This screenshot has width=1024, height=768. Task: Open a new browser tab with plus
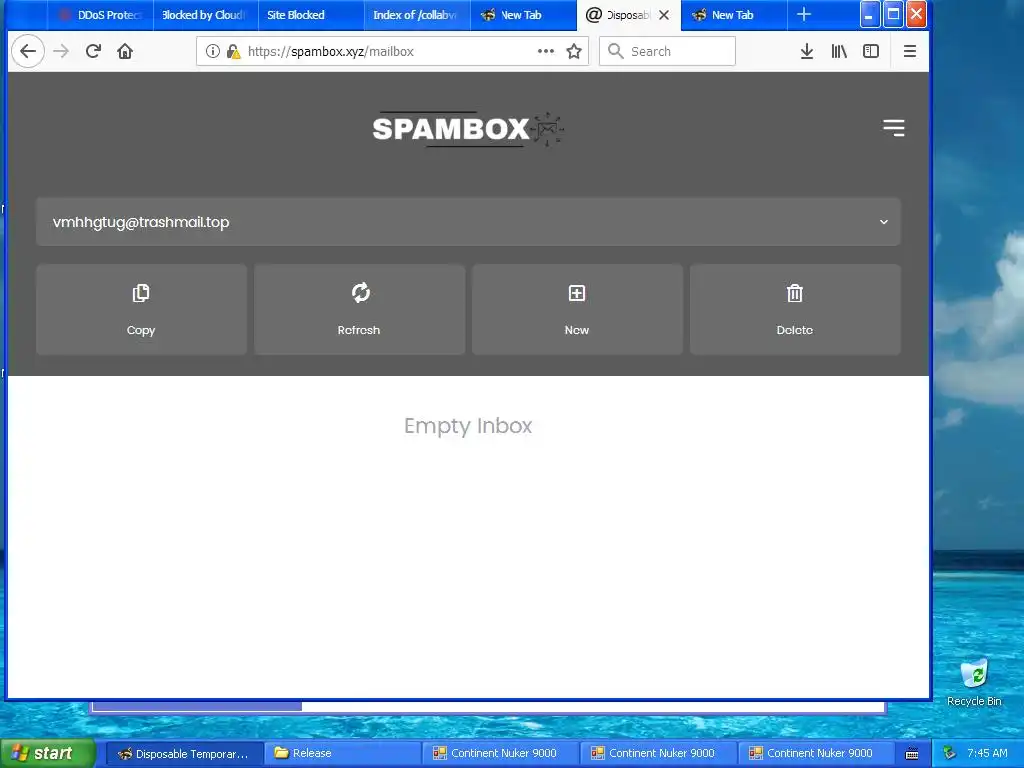point(804,14)
